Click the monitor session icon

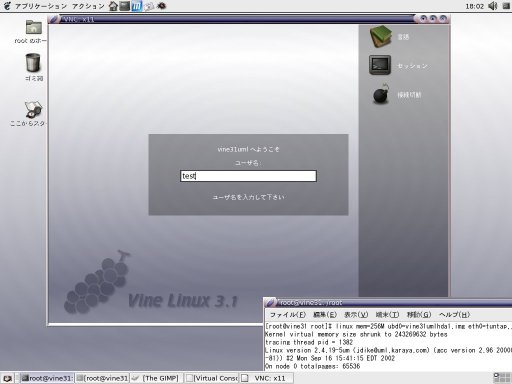click(380, 65)
